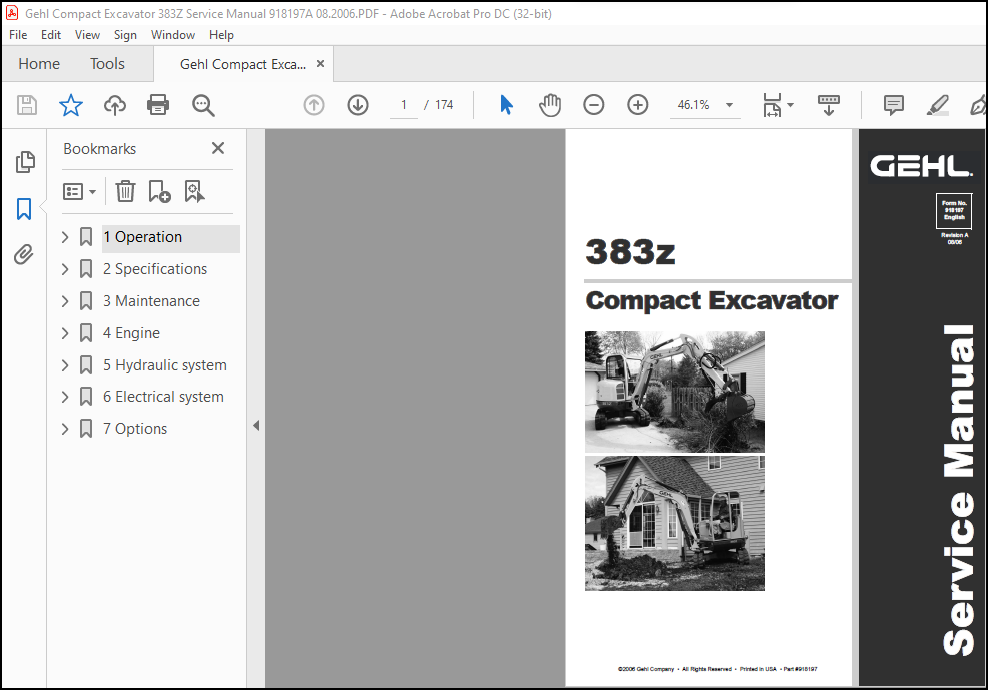Viewport: 988px width, 690px height.
Task: Select the 7 Options bookmark
Action: (135, 429)
